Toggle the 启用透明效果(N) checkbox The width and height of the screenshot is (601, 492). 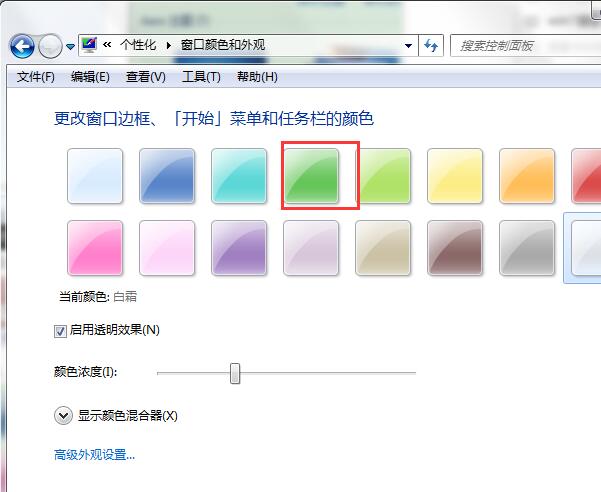(x=60, y=331)
